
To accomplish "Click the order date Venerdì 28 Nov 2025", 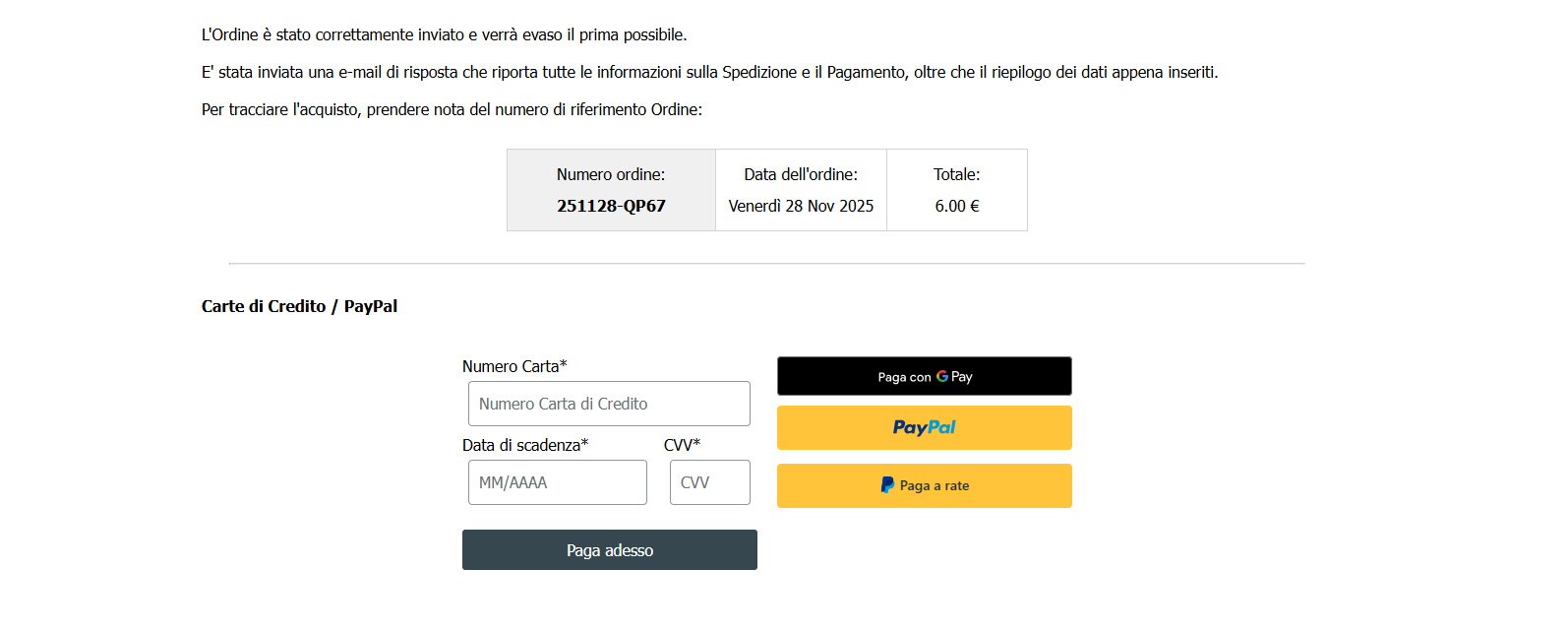I will [x=801, y=206].
